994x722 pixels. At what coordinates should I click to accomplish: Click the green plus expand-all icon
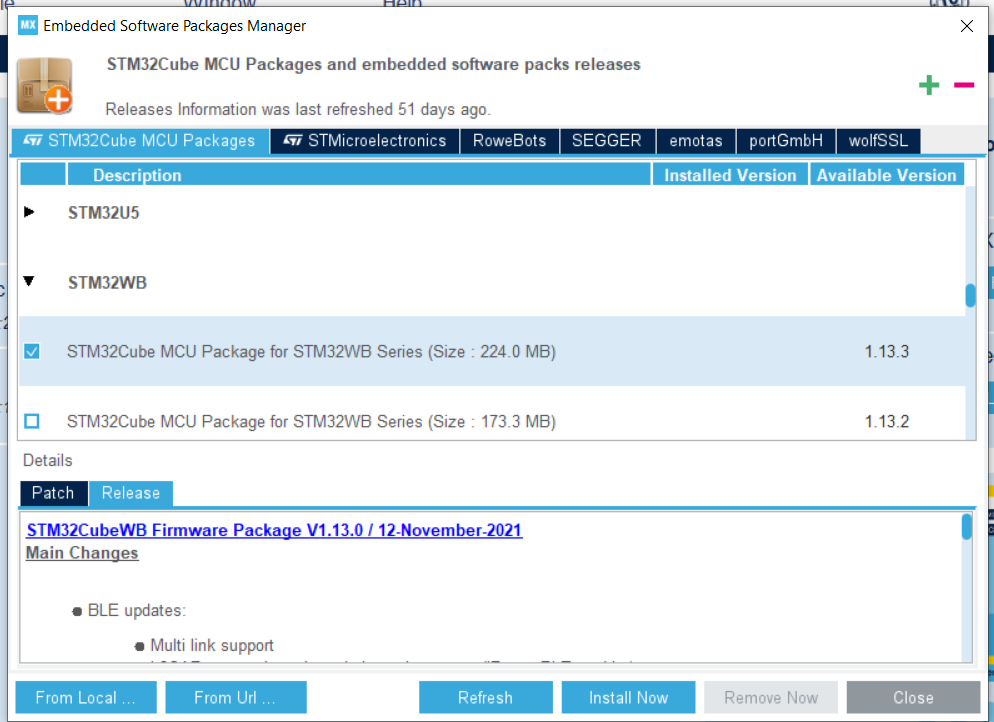tap(929, 85)
